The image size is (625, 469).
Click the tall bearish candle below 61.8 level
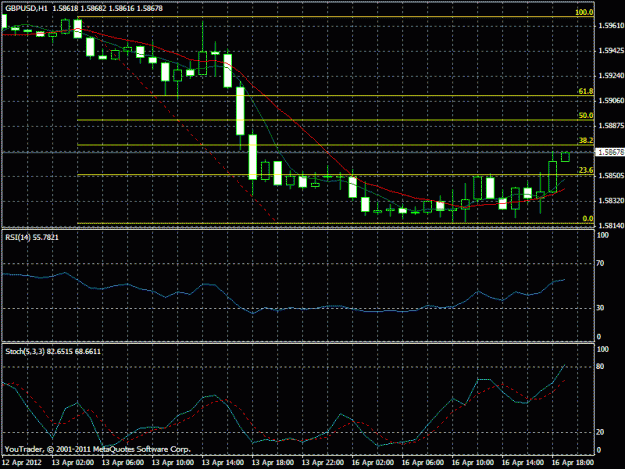click(240, 111)
